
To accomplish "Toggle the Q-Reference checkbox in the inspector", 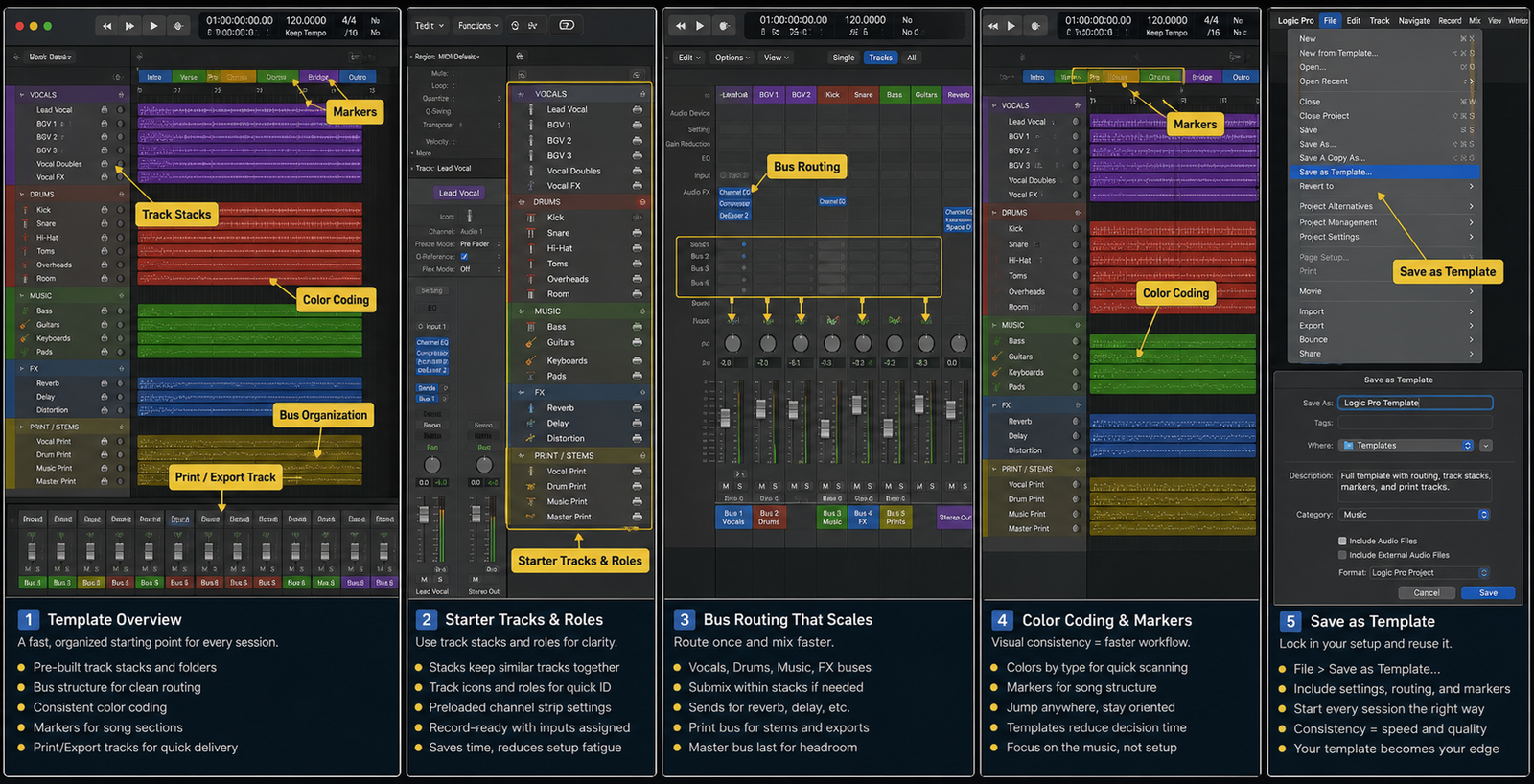I will [464, 257].
